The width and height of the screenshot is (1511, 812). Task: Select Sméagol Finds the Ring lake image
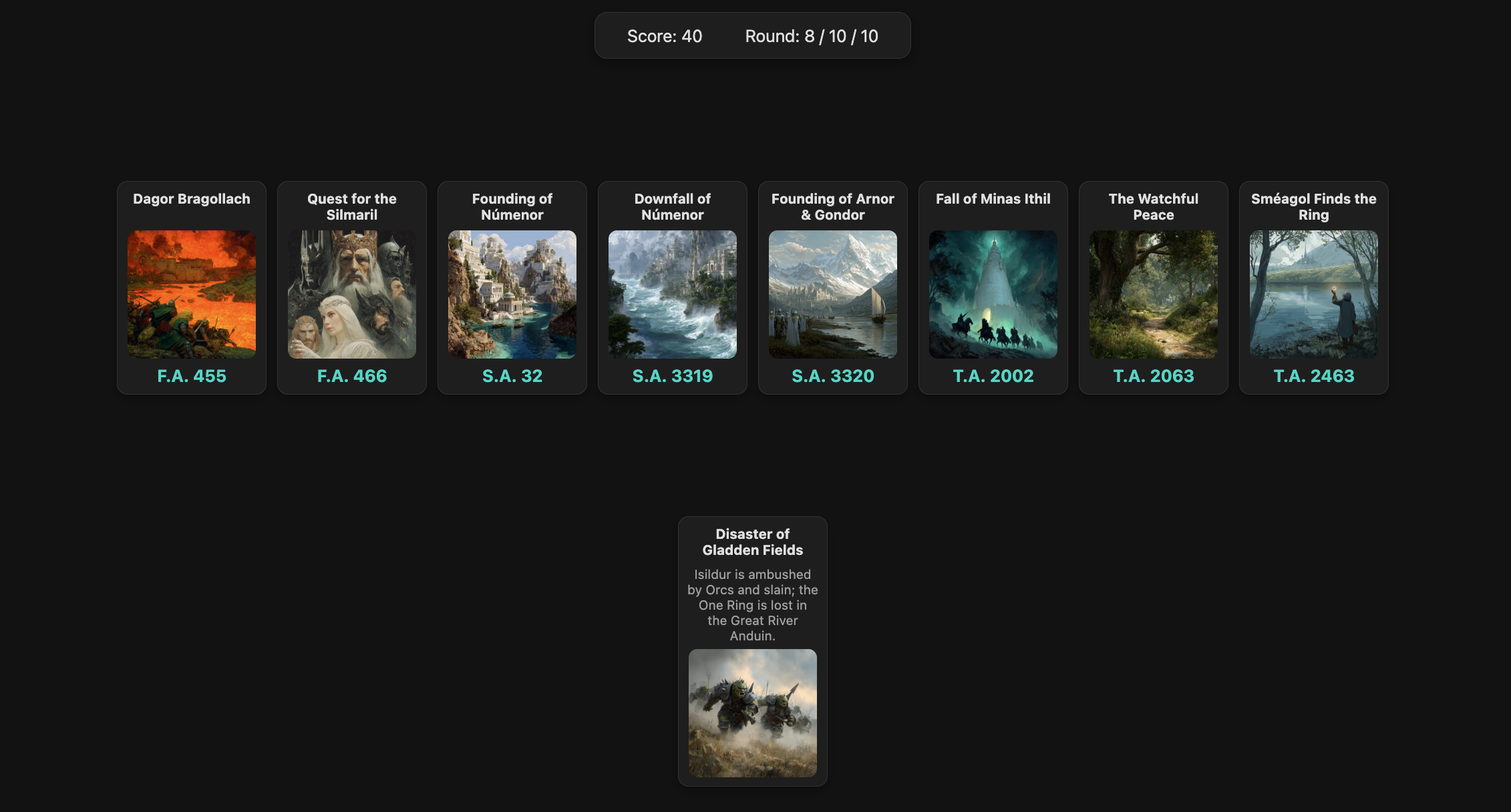coord(1314,294)
